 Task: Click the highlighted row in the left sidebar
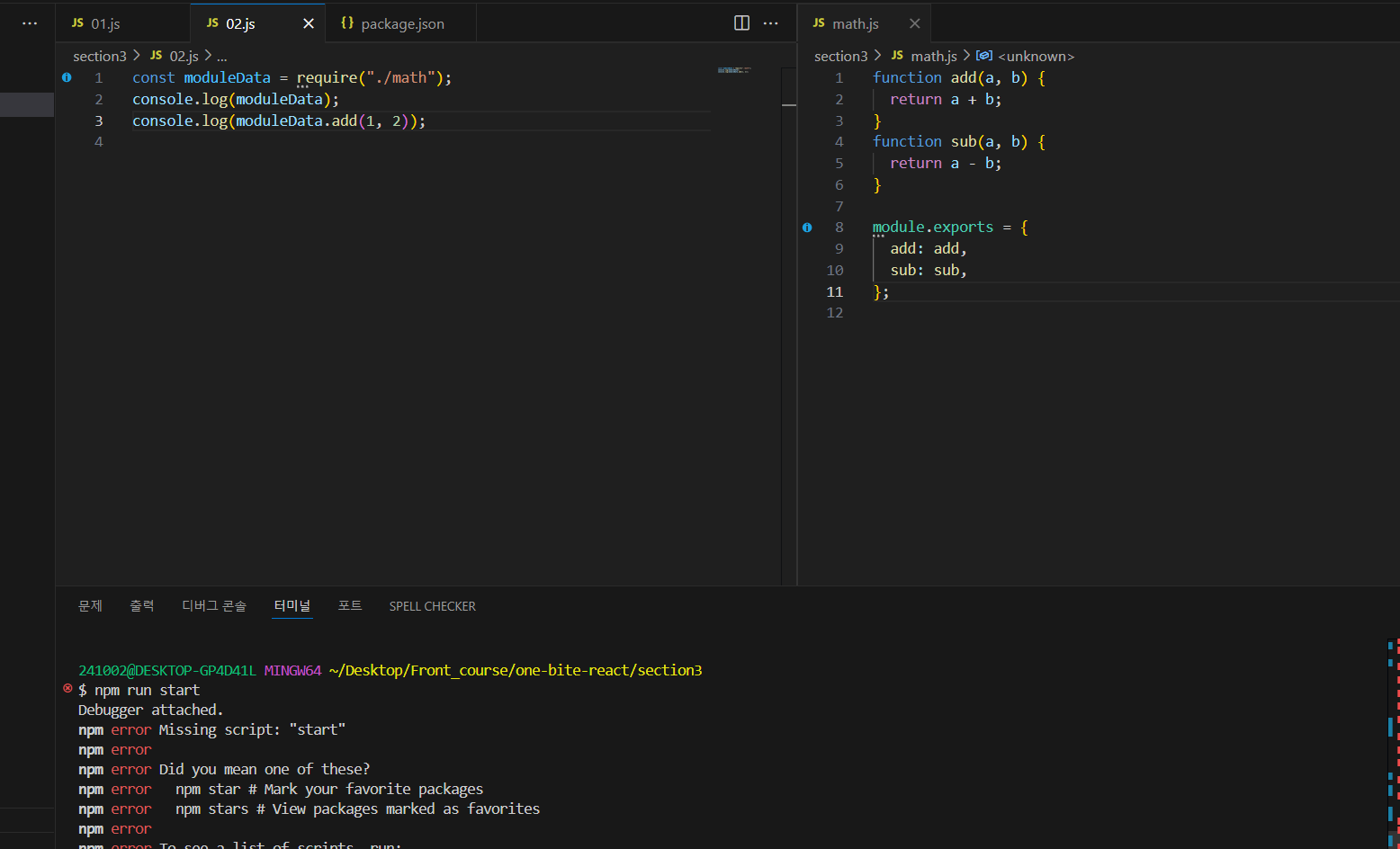(27, 104)
